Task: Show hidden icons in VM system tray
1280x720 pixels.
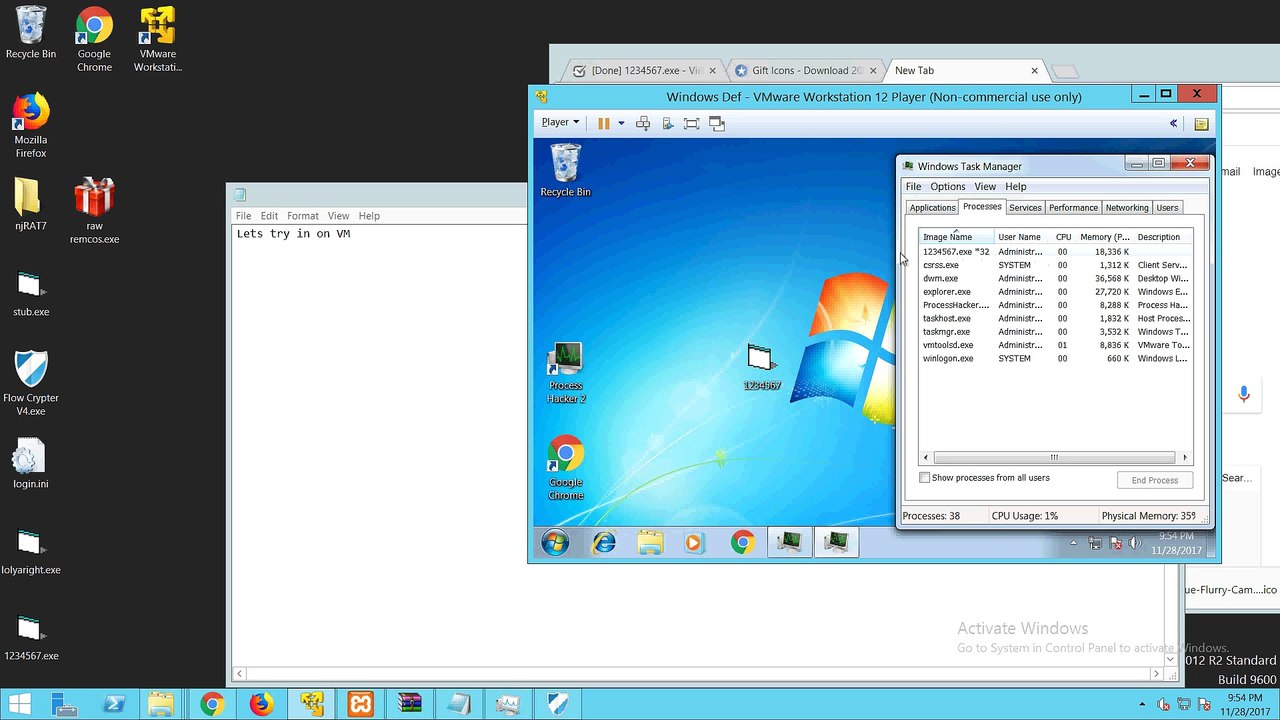Action: pos(1074,543)
